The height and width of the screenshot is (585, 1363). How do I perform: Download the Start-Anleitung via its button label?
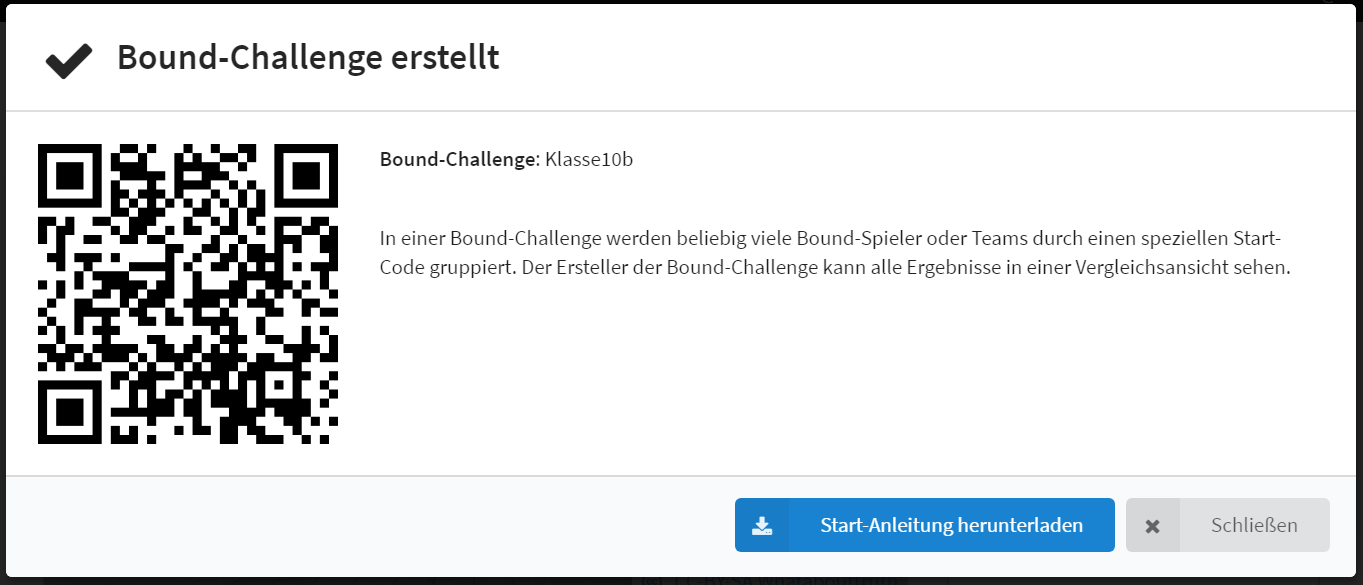pos(951,525)
